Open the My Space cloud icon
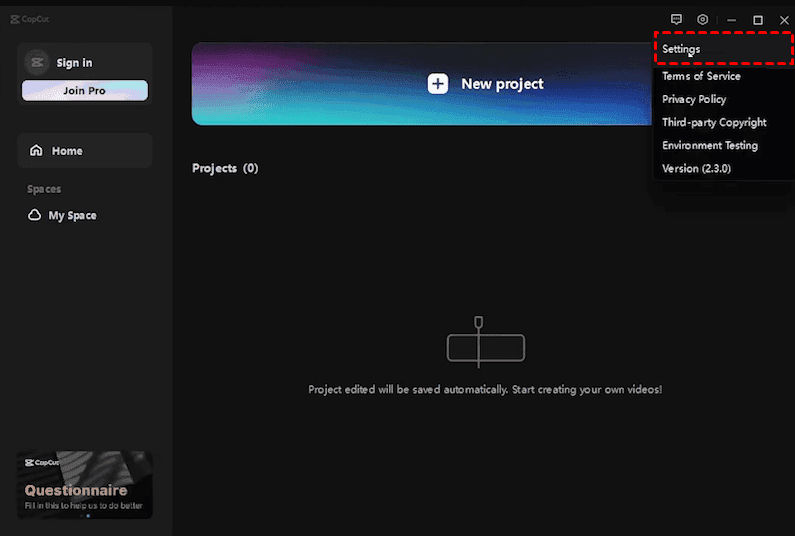The image size is (795, 536). tap(35, 216)
